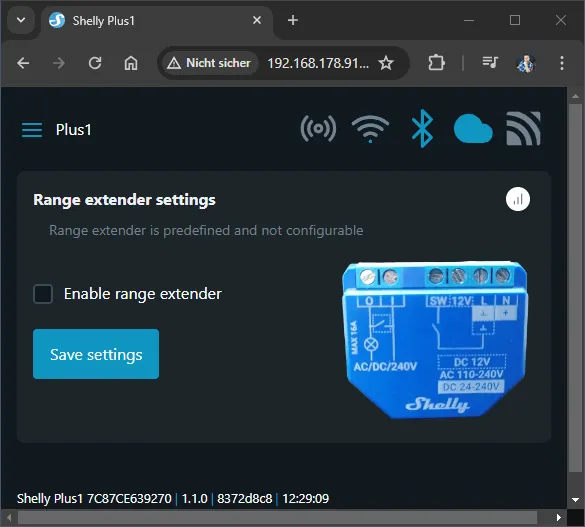Click the firmware version 1.1.0 text
The image size is (585, 527).
point(194,499)
